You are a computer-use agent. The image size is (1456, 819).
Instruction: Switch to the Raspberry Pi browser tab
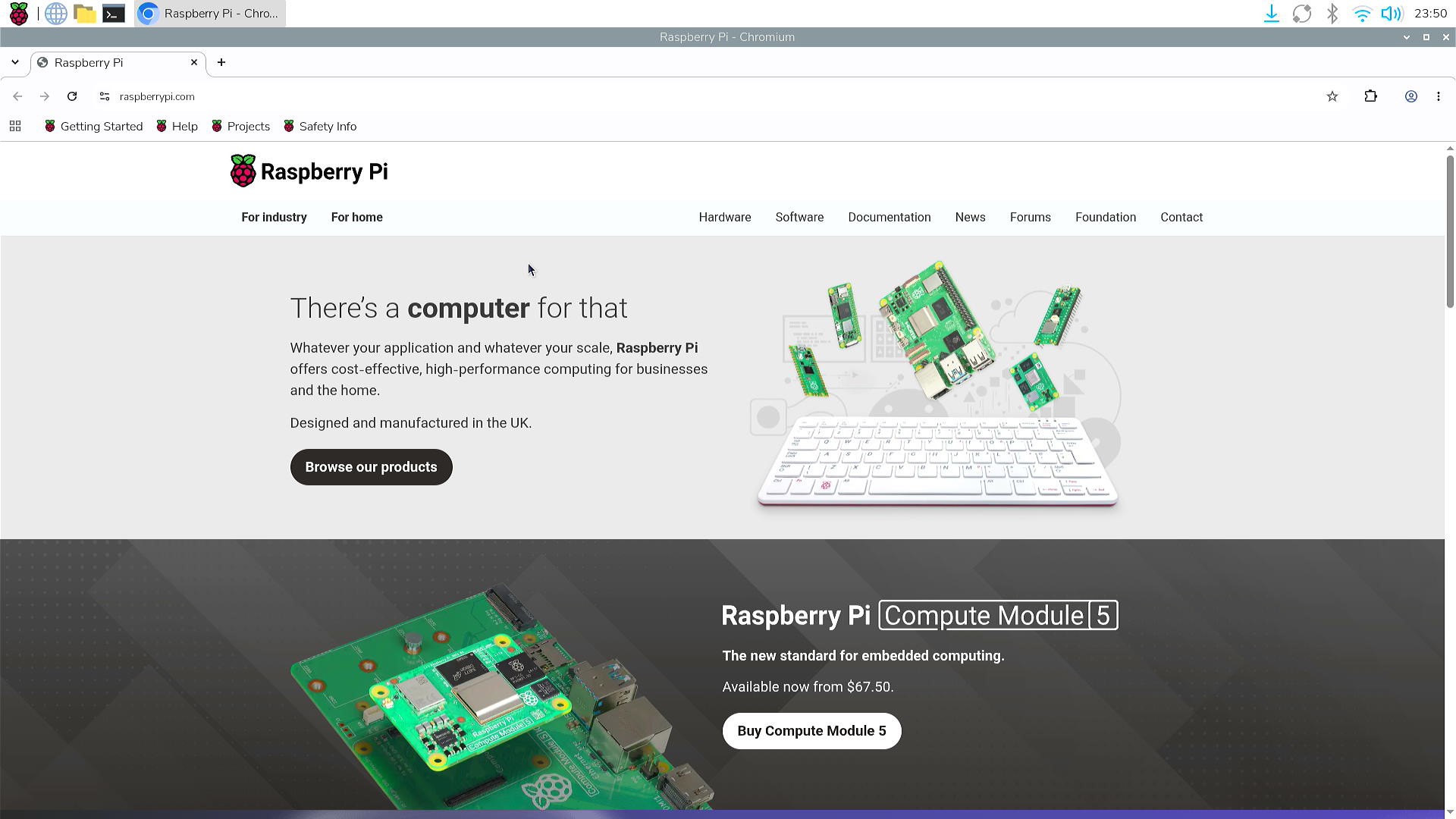pos(118,63)
